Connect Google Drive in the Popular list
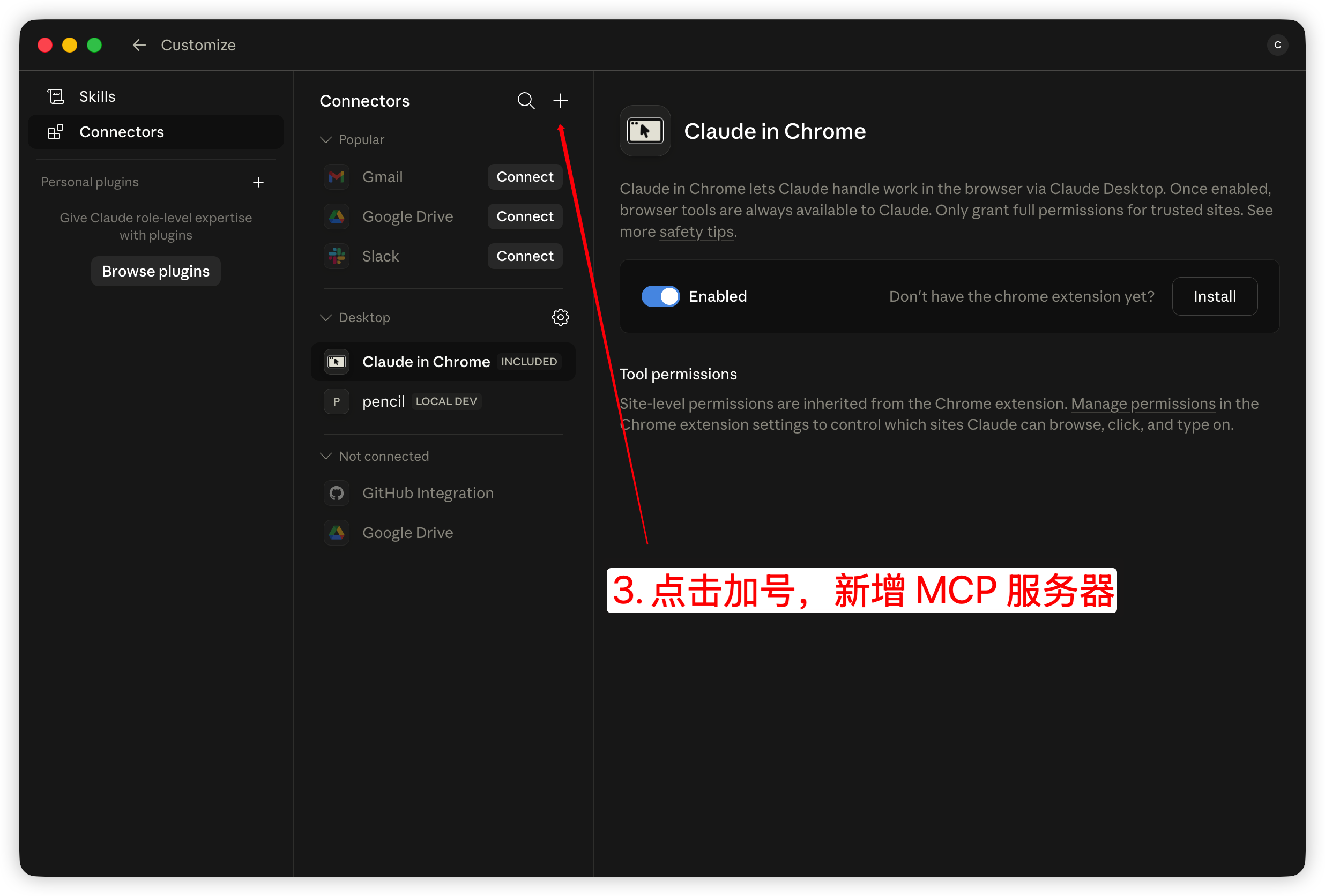Image resolution: width=1325 pixels, height=896 pixels. tap(525, 216)
